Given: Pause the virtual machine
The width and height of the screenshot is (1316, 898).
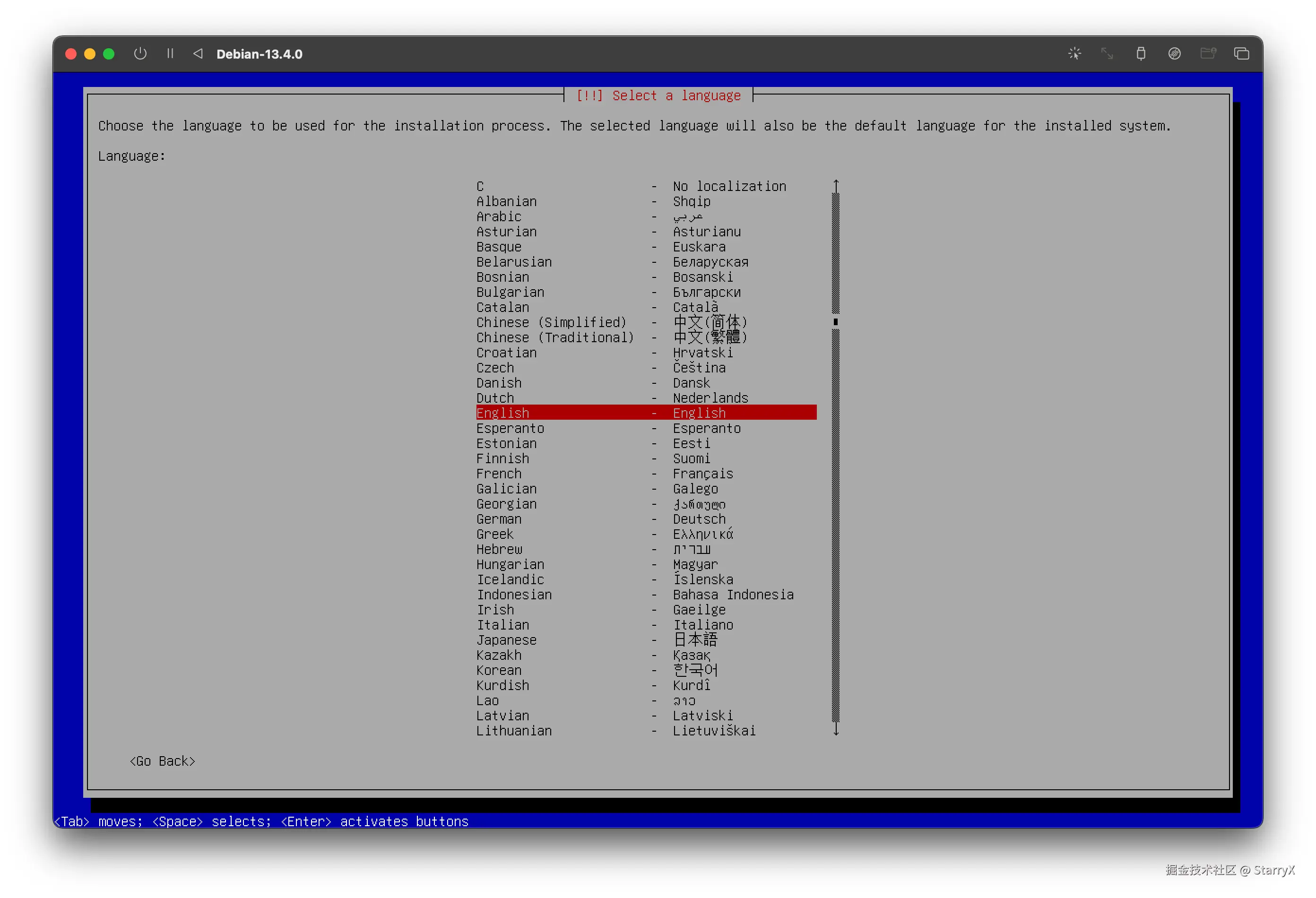Looking at the screenshot, I should [x=170, y=54].
